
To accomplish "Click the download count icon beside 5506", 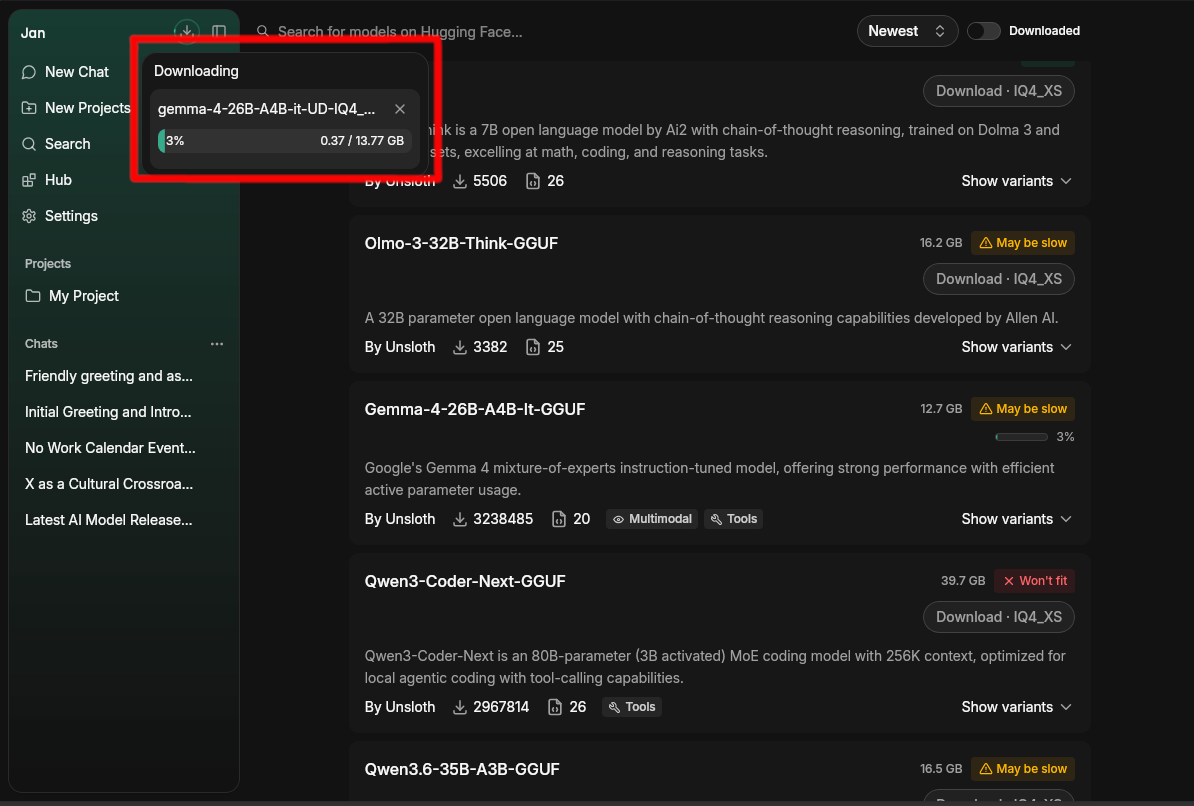I will point(460,181).
